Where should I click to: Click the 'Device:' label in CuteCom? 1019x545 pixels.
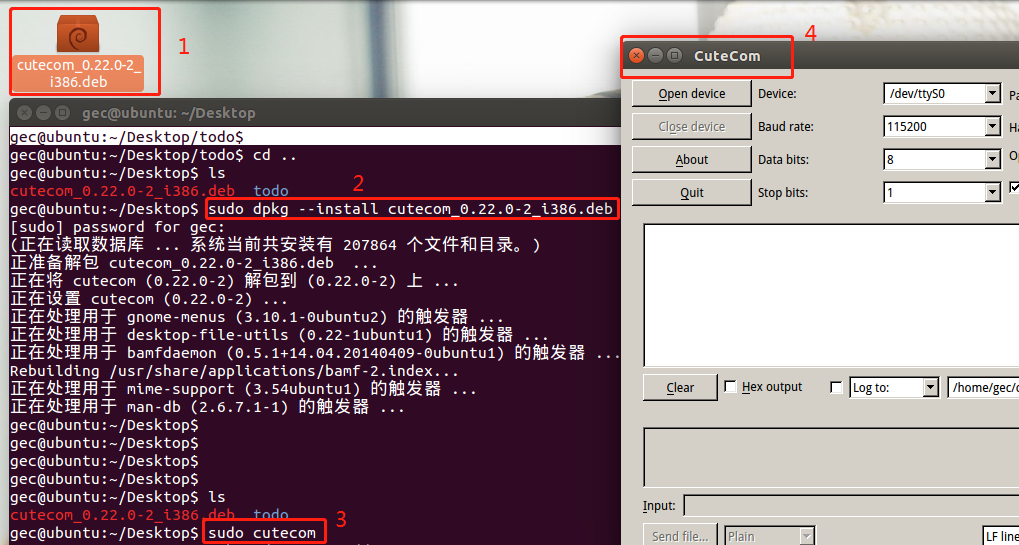coord(777,94)
